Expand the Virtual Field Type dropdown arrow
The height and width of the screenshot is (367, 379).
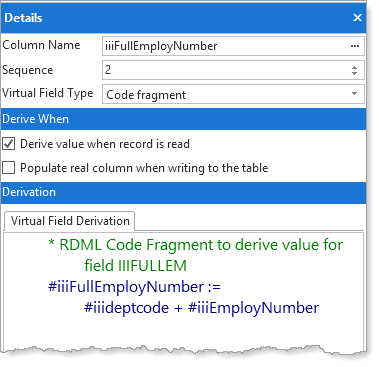coord(355,94)
